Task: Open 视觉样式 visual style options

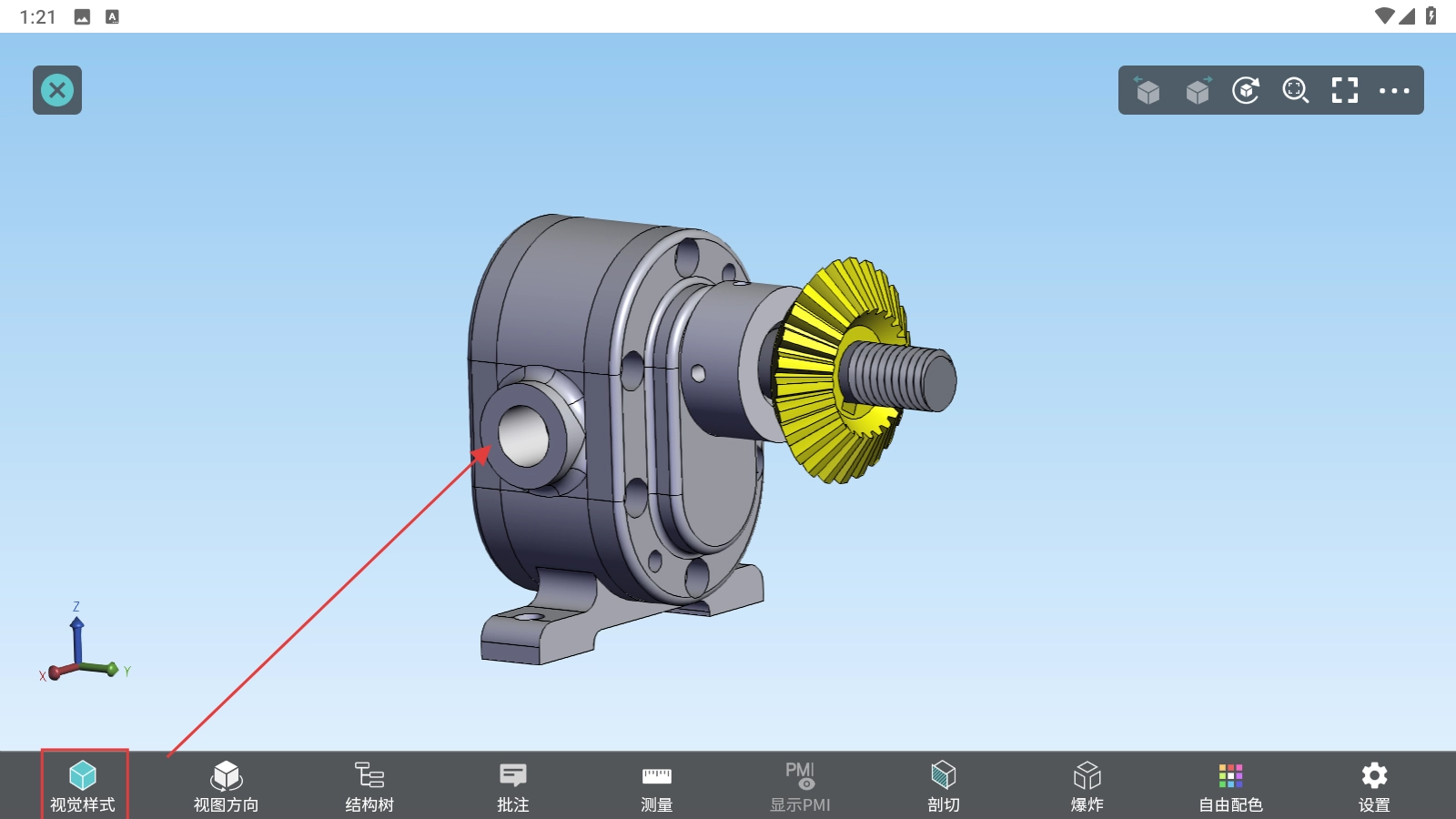Action: (83, 785)
